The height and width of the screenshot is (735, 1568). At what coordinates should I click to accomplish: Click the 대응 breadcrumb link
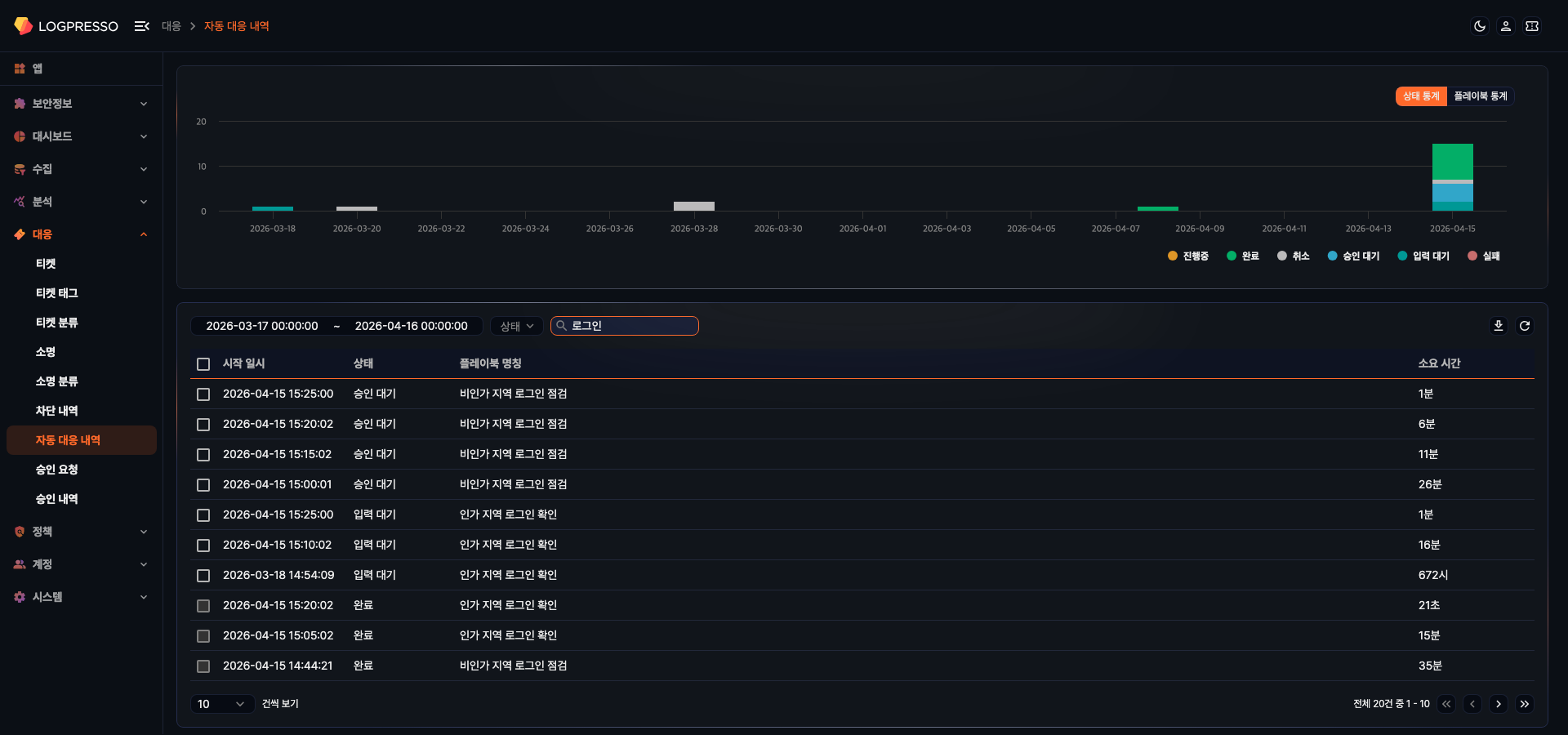[171, 26]
